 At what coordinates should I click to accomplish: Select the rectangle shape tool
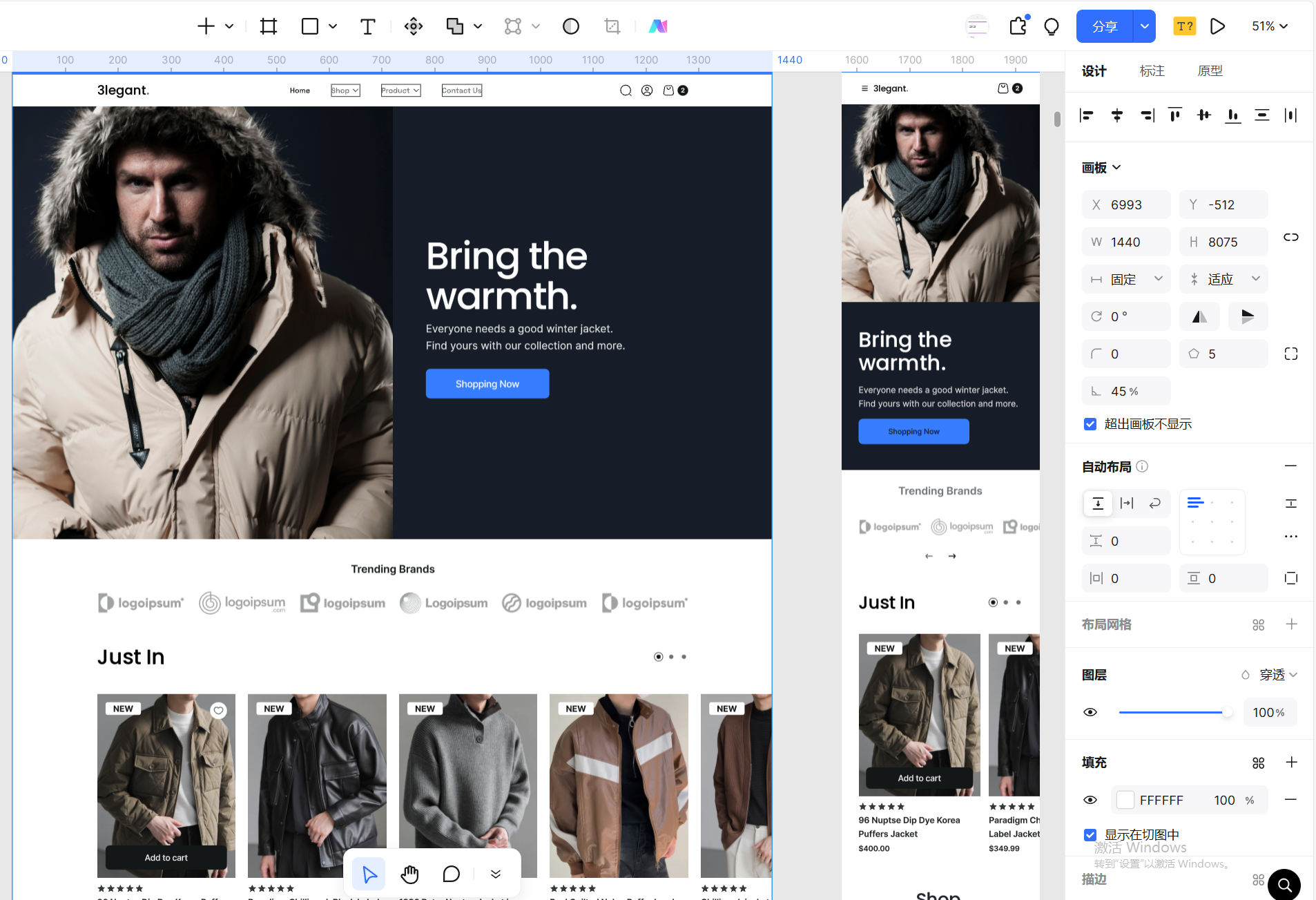[x=310, y=26]
